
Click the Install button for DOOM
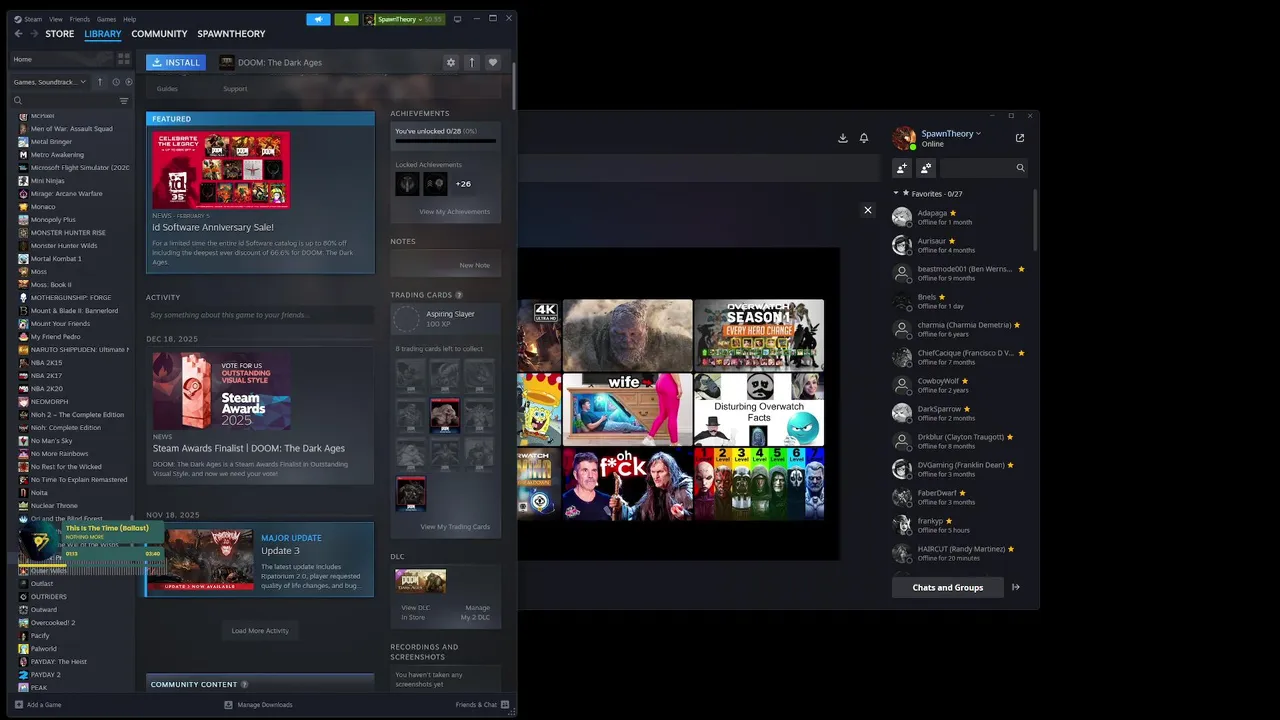176,62
